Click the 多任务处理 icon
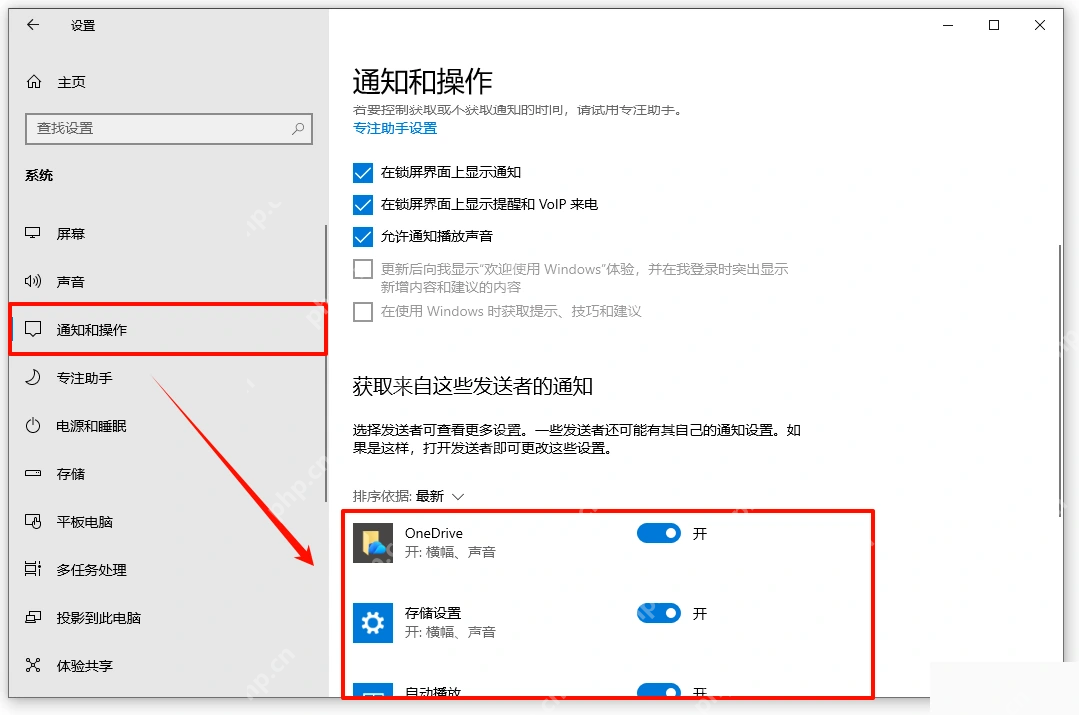The height and width of the screenshot is (715, 1079). pyautogui.click(x=32, y=569)
